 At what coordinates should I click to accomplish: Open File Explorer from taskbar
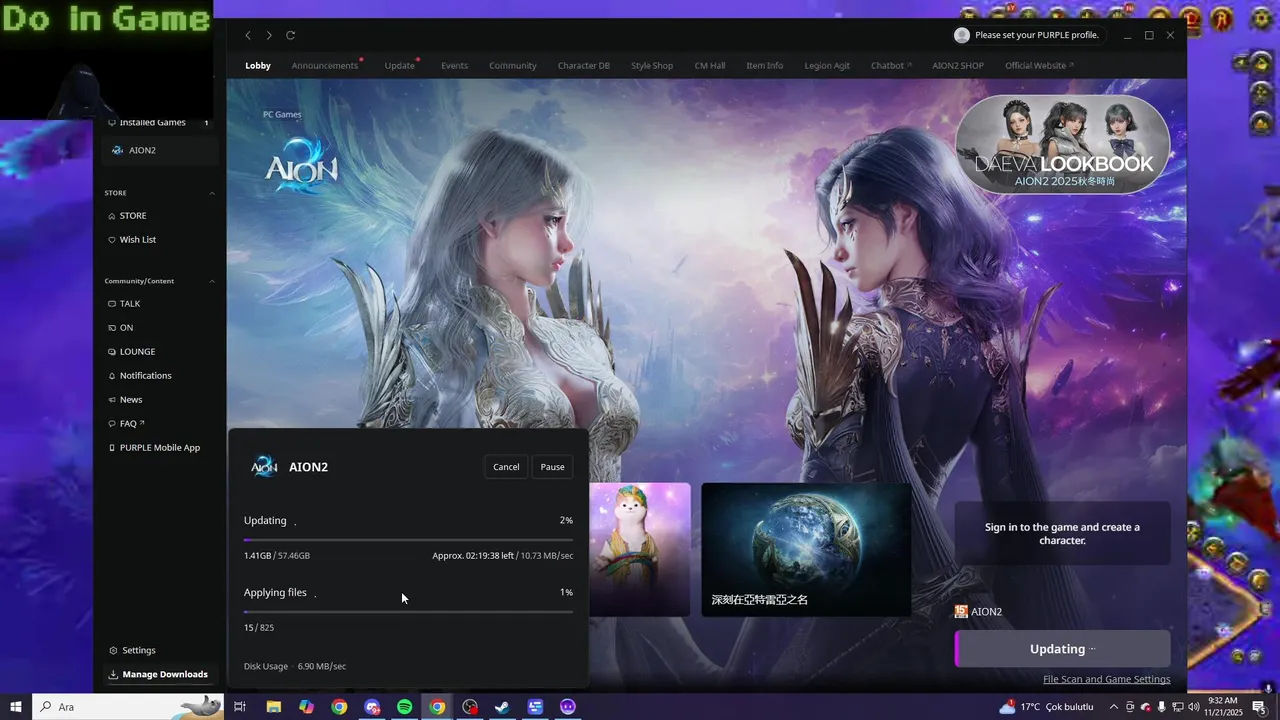click(x=273, y=707)
